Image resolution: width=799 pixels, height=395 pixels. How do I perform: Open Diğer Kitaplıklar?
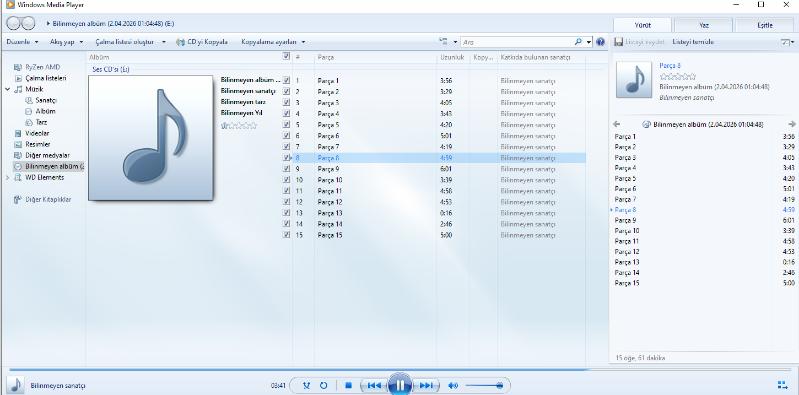pyautogui.click(x=48, y=200)
